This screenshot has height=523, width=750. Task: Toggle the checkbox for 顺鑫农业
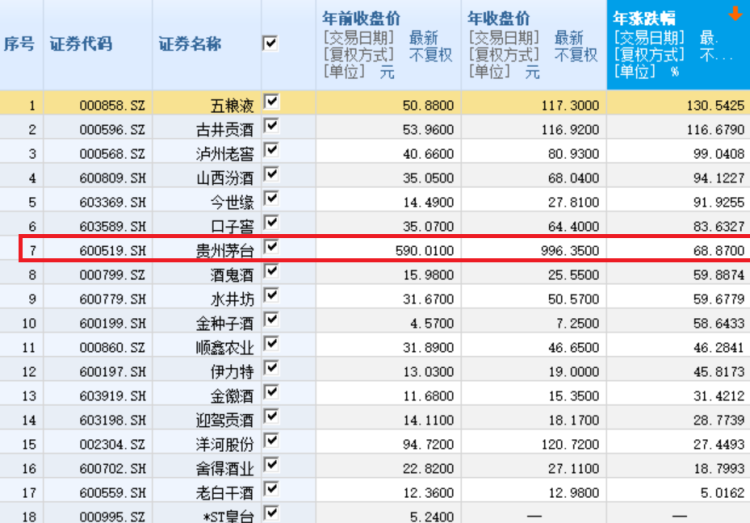tap(271, 344)
